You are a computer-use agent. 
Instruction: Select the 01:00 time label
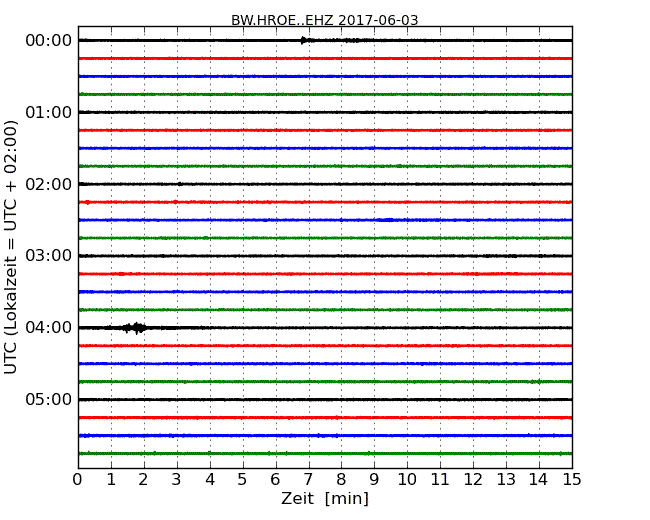tap(49, 112)
